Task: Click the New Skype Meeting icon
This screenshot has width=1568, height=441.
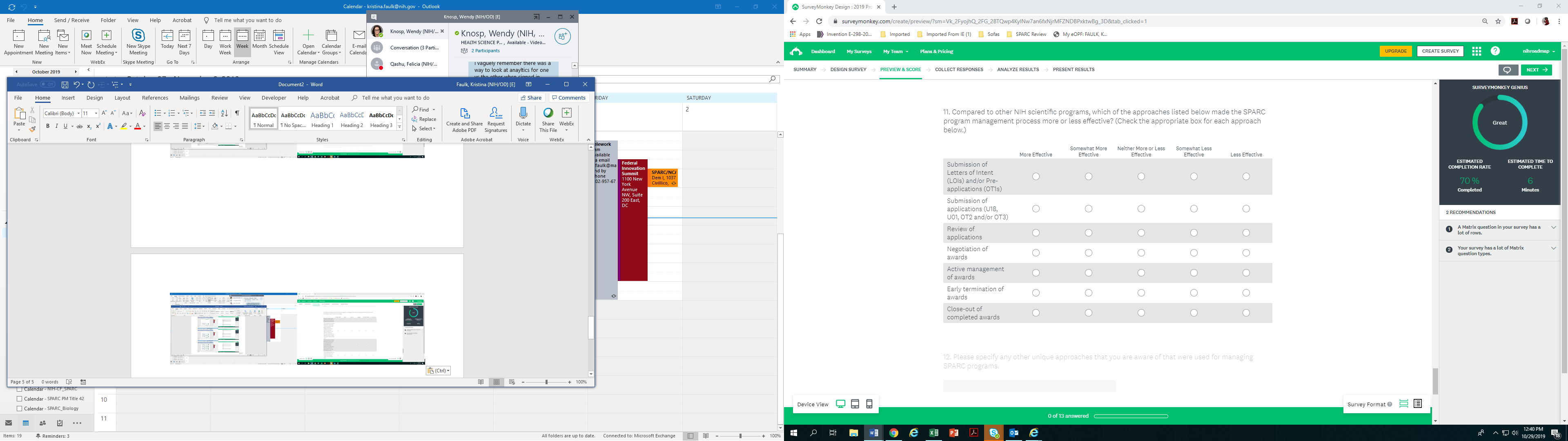Action: (138, 36)
